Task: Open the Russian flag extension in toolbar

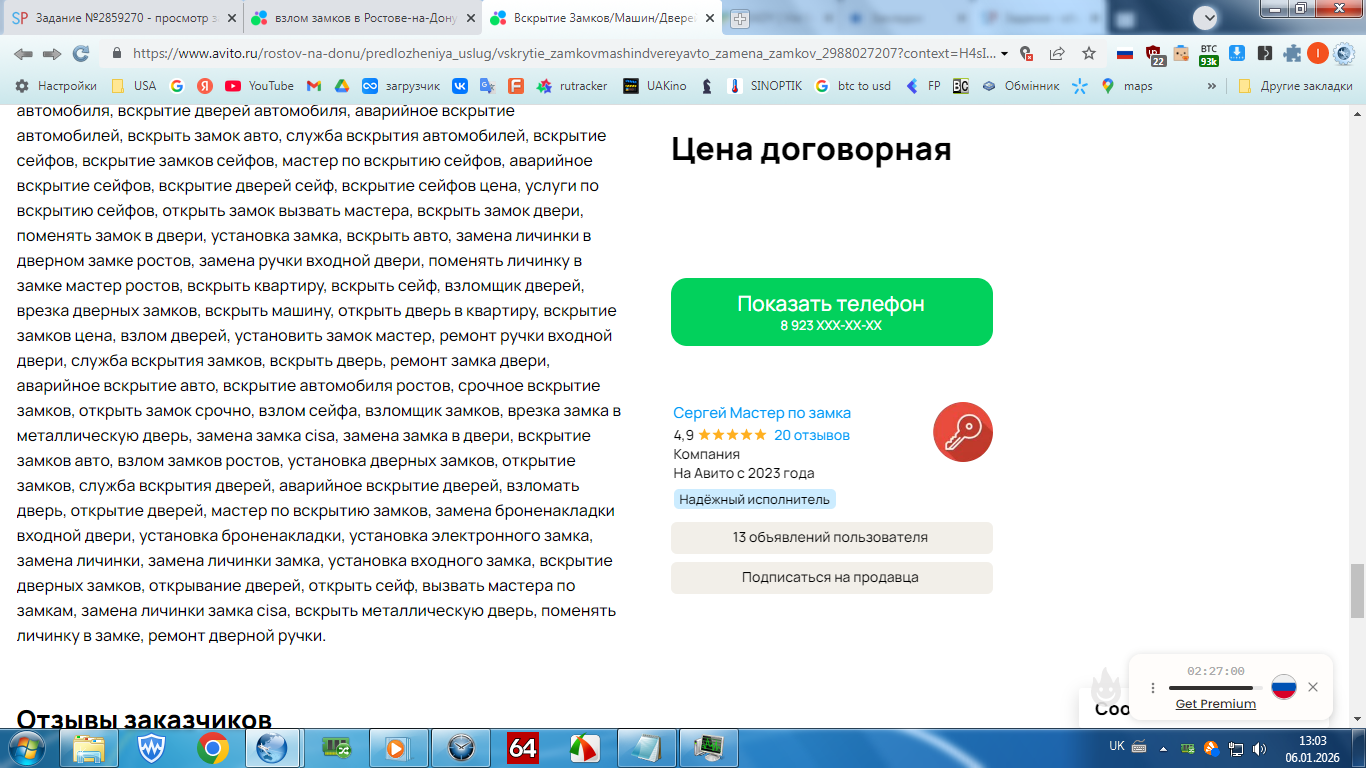Action: coord(1125,53)
